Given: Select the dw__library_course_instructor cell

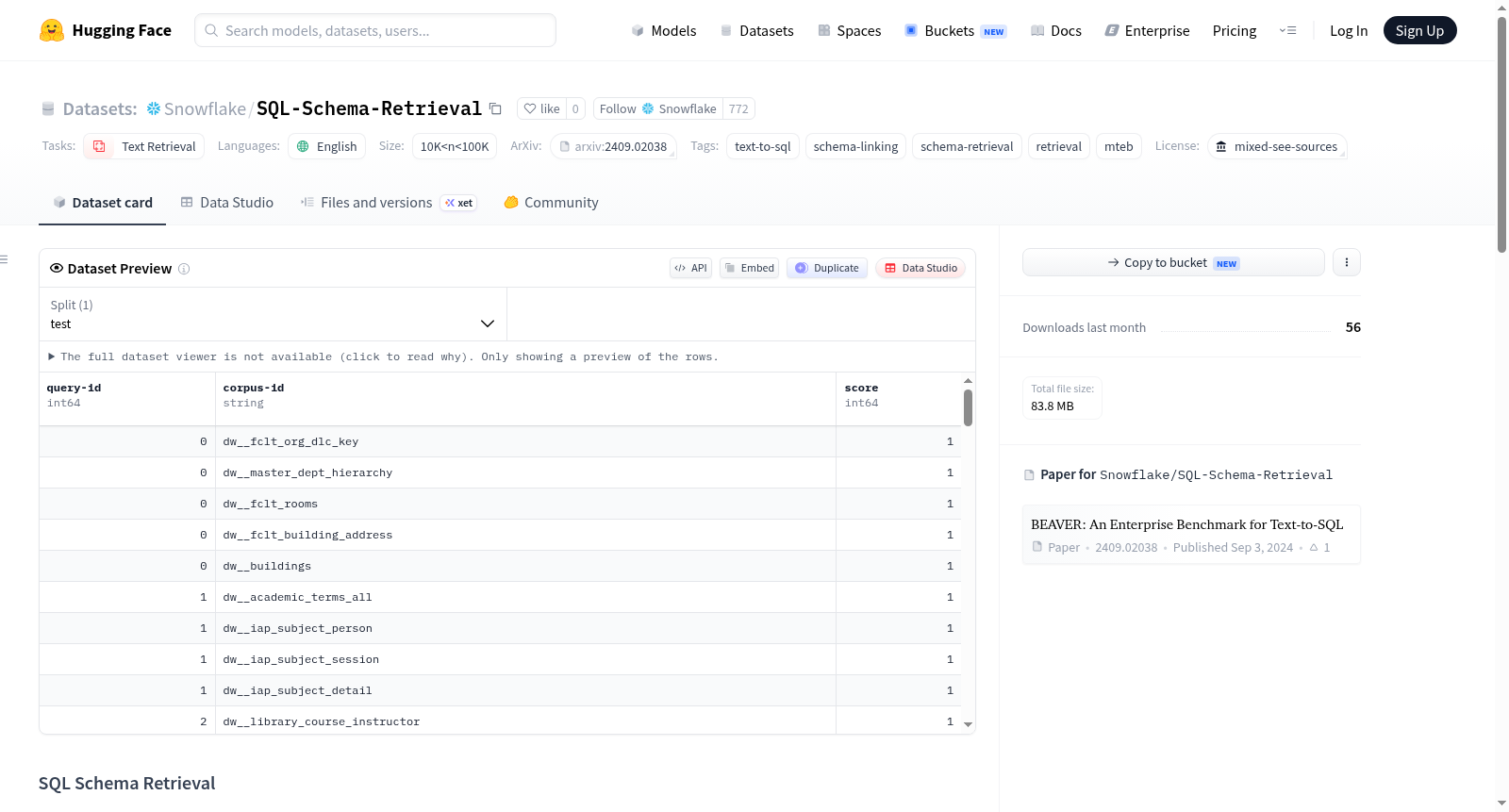Looking at the screenshot, I should coord(525,721).
